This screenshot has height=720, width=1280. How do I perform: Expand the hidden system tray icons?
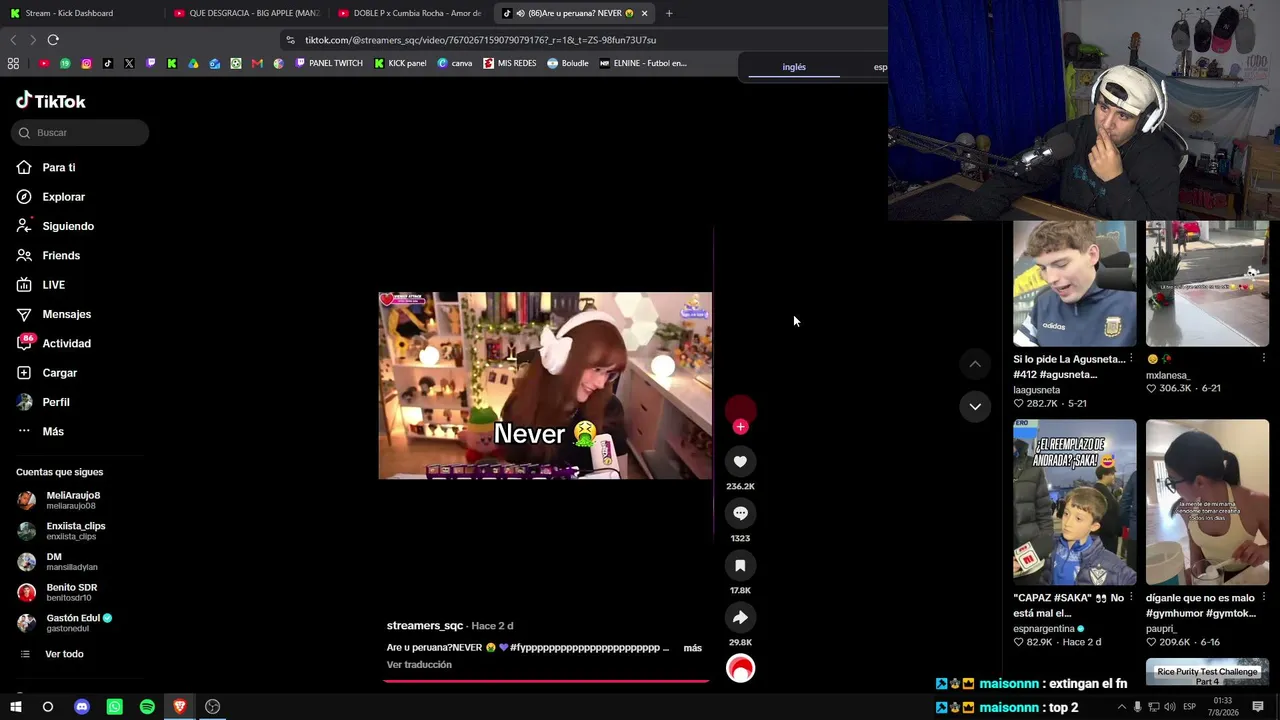coord(1121,707)
